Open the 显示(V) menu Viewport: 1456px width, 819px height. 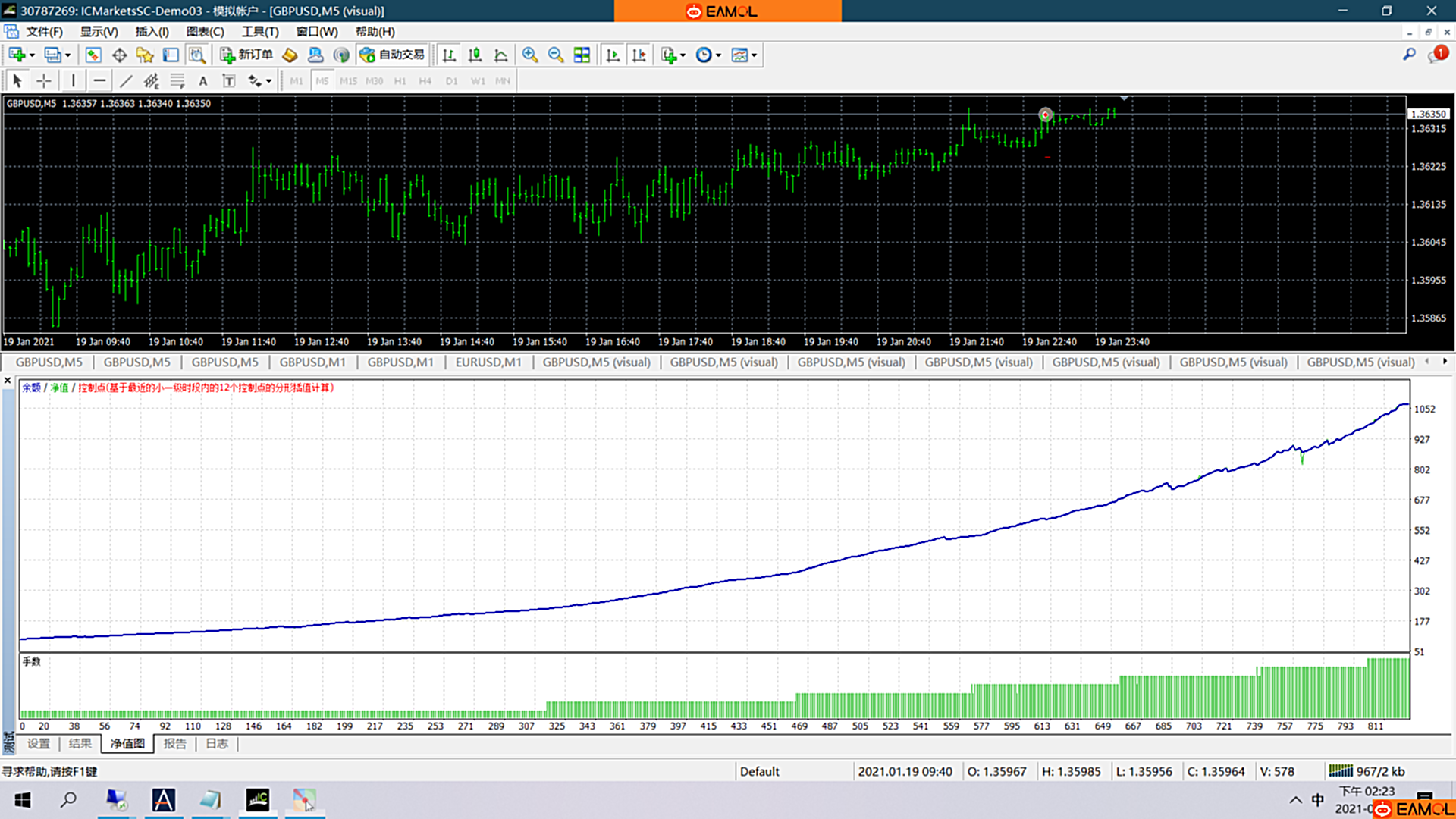[x=99, y=32]
